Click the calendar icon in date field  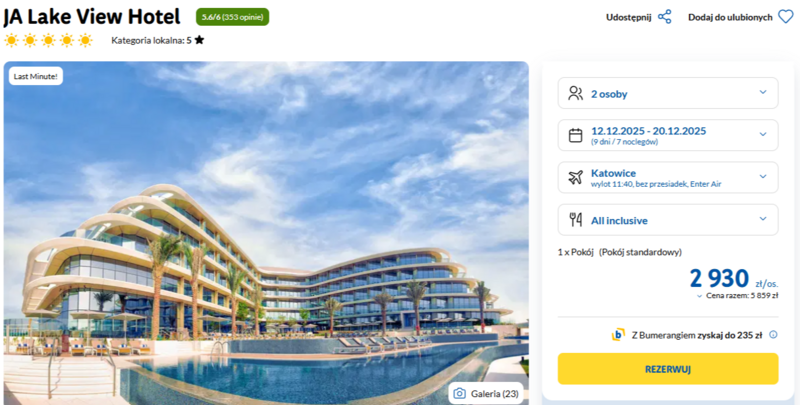[576, 135]
